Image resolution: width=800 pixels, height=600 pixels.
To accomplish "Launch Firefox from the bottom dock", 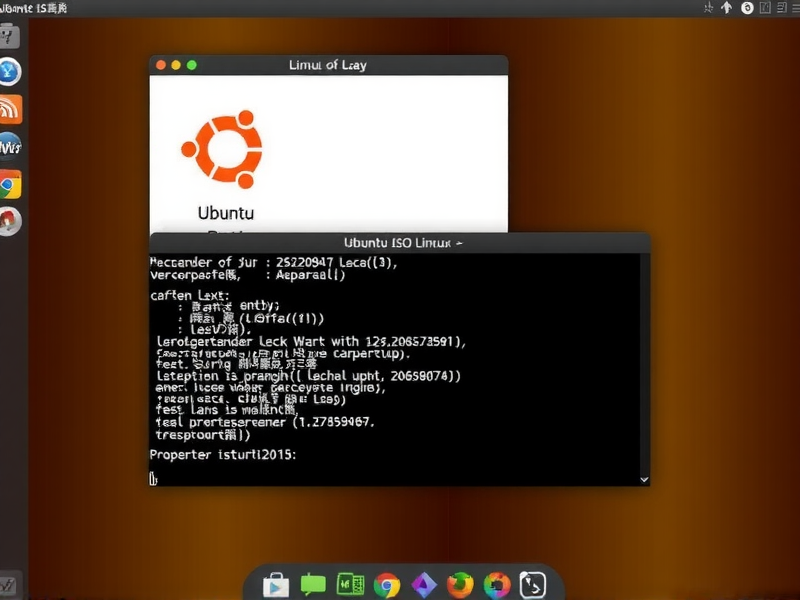I will [459, 586].
